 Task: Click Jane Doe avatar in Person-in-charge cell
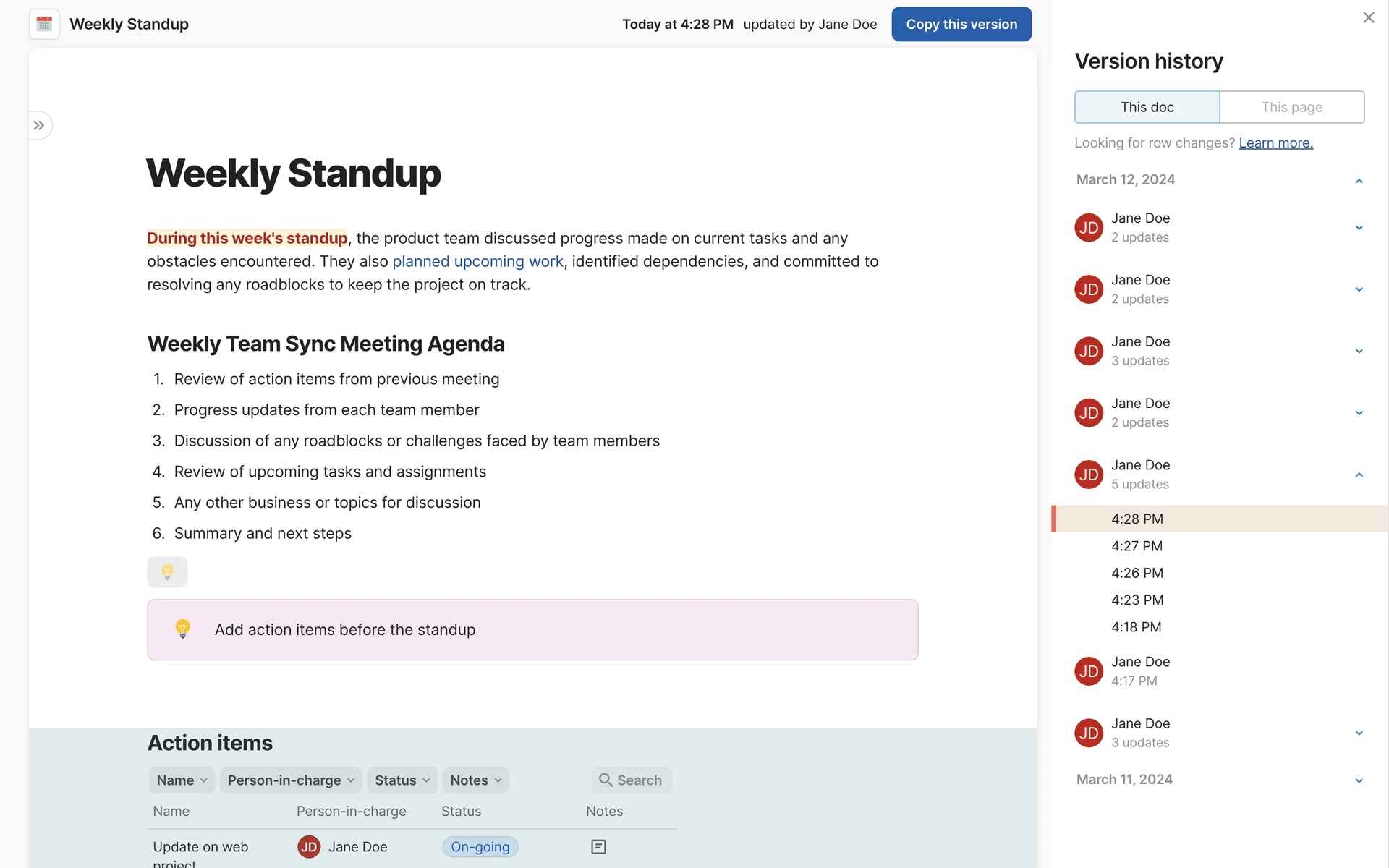tap(309, 846)
